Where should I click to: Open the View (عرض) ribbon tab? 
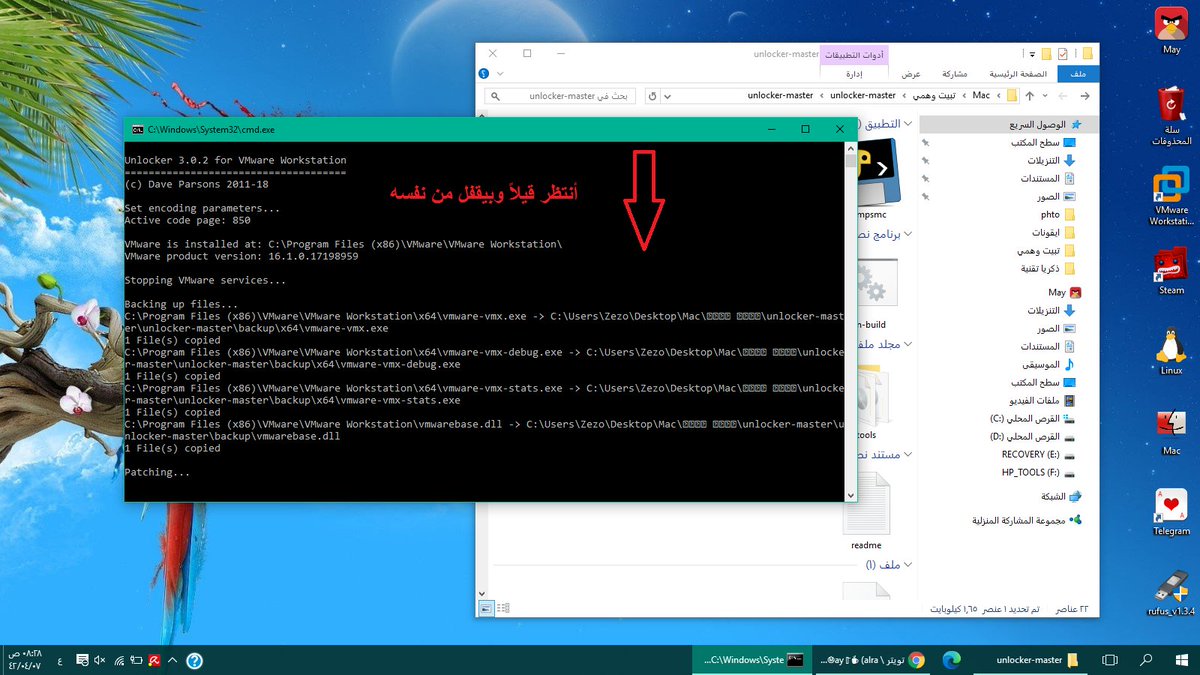click(x=910, y=74)
